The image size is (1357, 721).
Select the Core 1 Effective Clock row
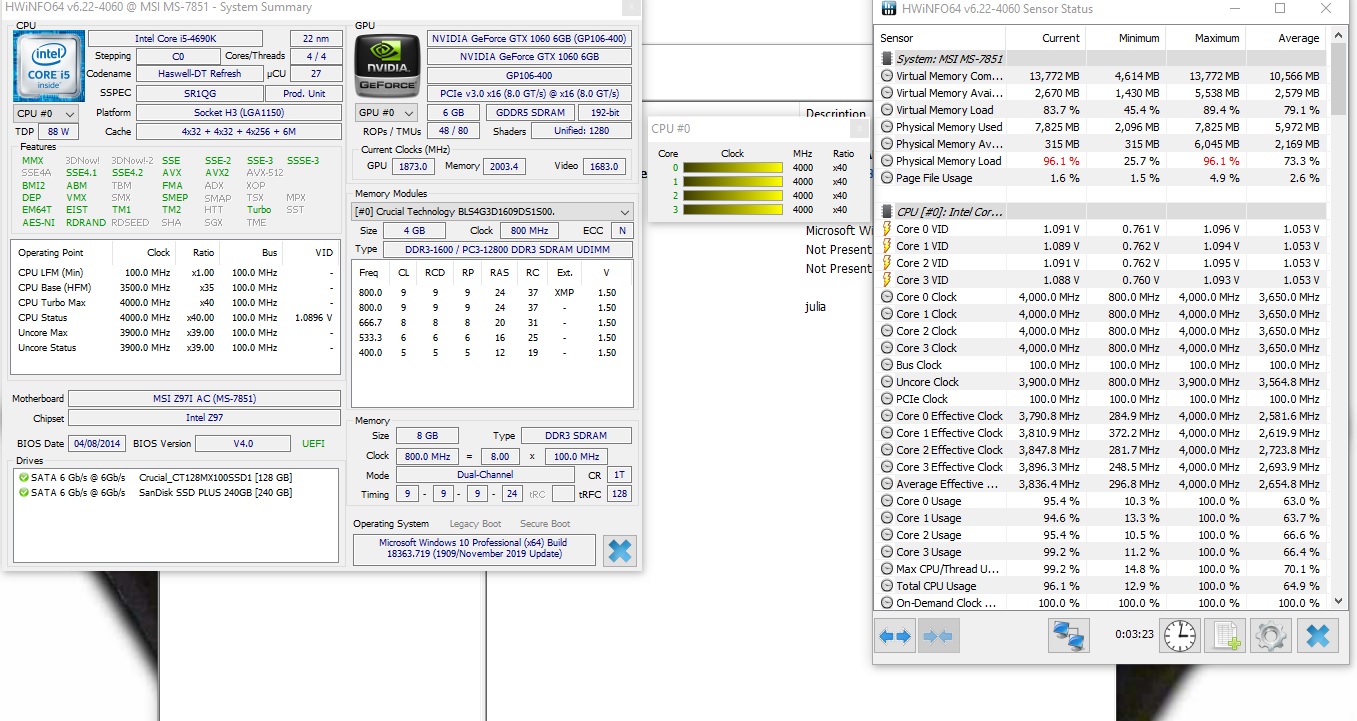pyautogui.click(x=1102, y=433)
